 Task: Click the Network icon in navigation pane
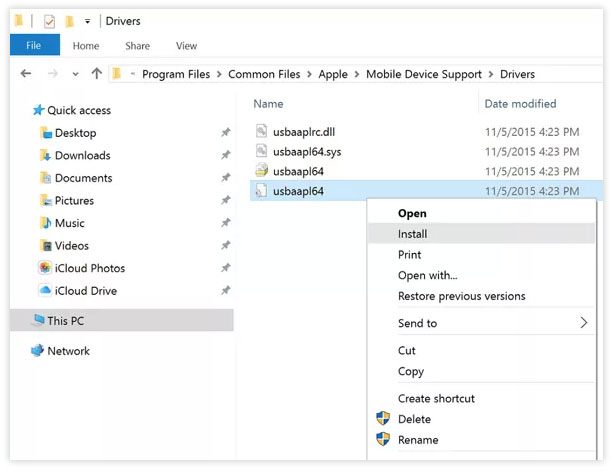37,350
